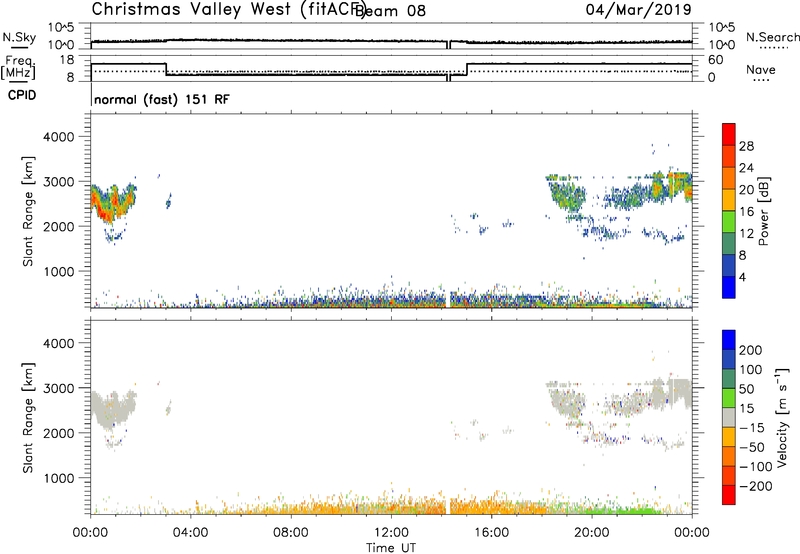Viewport: 800px width, 554px height.
Task: Click the yellow 16–20 dB Power colorbar segment
Action: pyautogui.click(x=729, y=199)
